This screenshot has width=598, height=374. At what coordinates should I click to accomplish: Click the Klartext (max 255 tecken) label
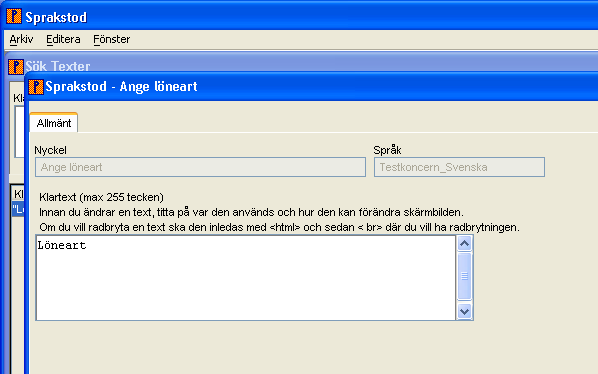(101, 197)
